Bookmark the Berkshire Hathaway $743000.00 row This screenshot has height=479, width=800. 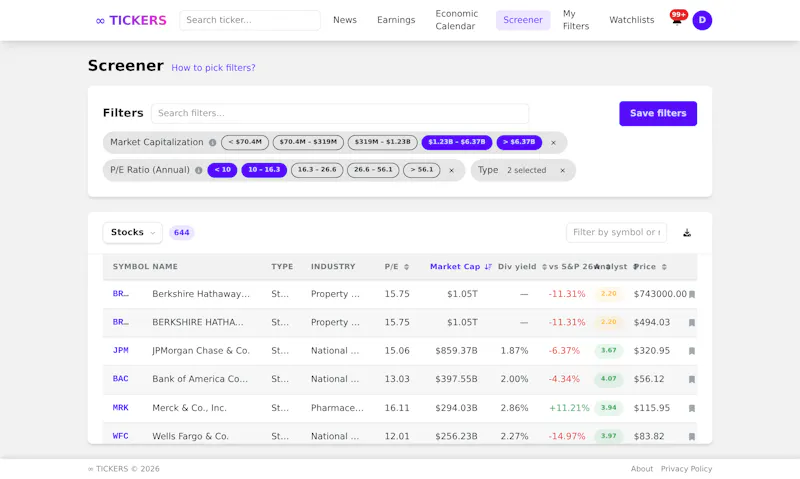click(x=692, y=294)
